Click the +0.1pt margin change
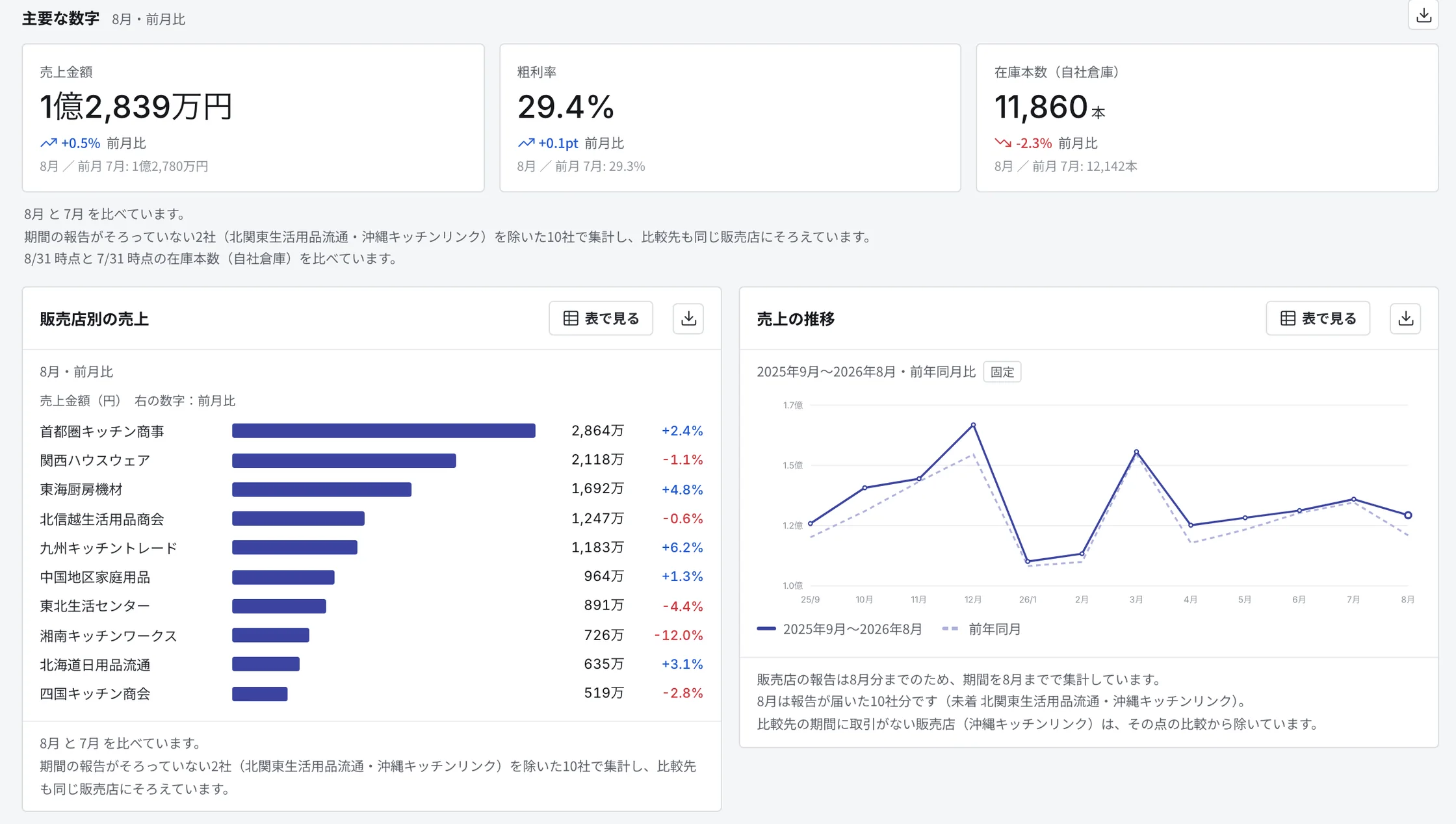The width and height of the screenshot is (1456, 824). click(x=558, y=143)
